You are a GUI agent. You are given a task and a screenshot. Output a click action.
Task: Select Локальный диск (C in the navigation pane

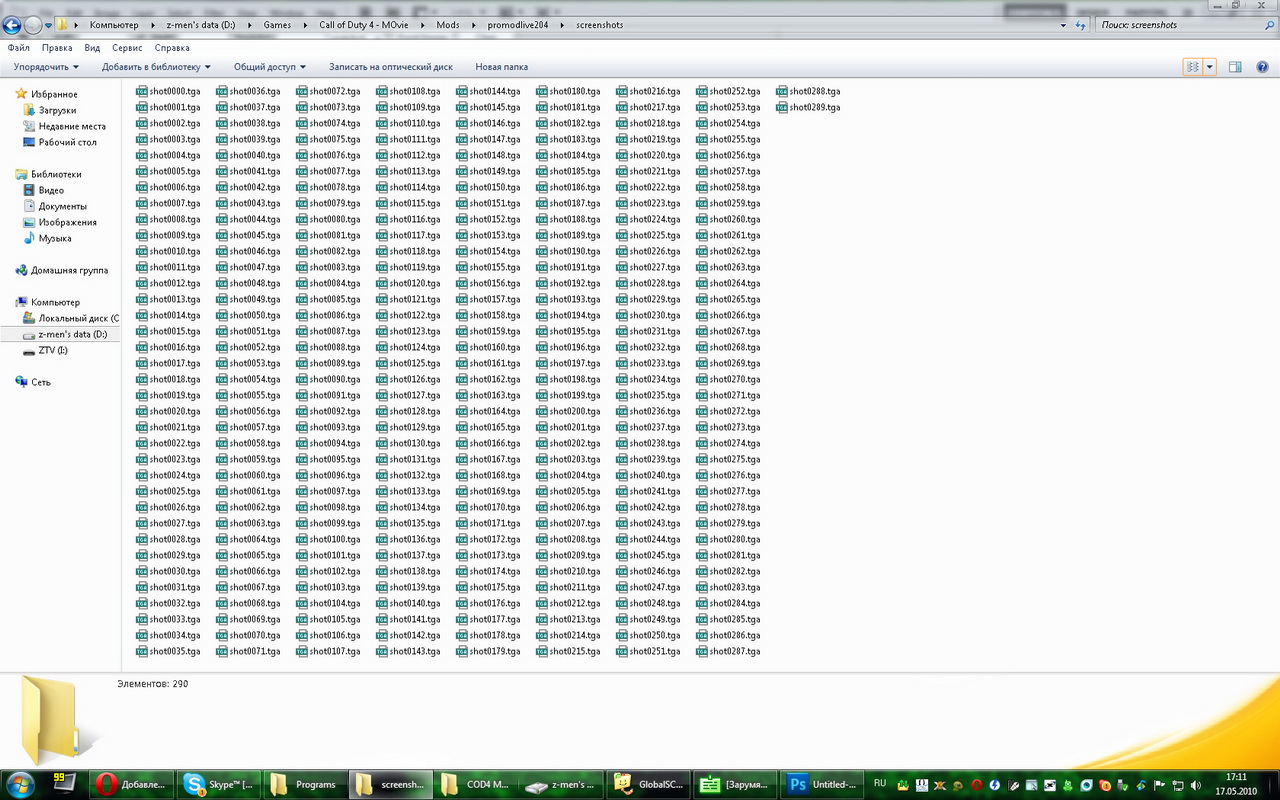point(78,318)
